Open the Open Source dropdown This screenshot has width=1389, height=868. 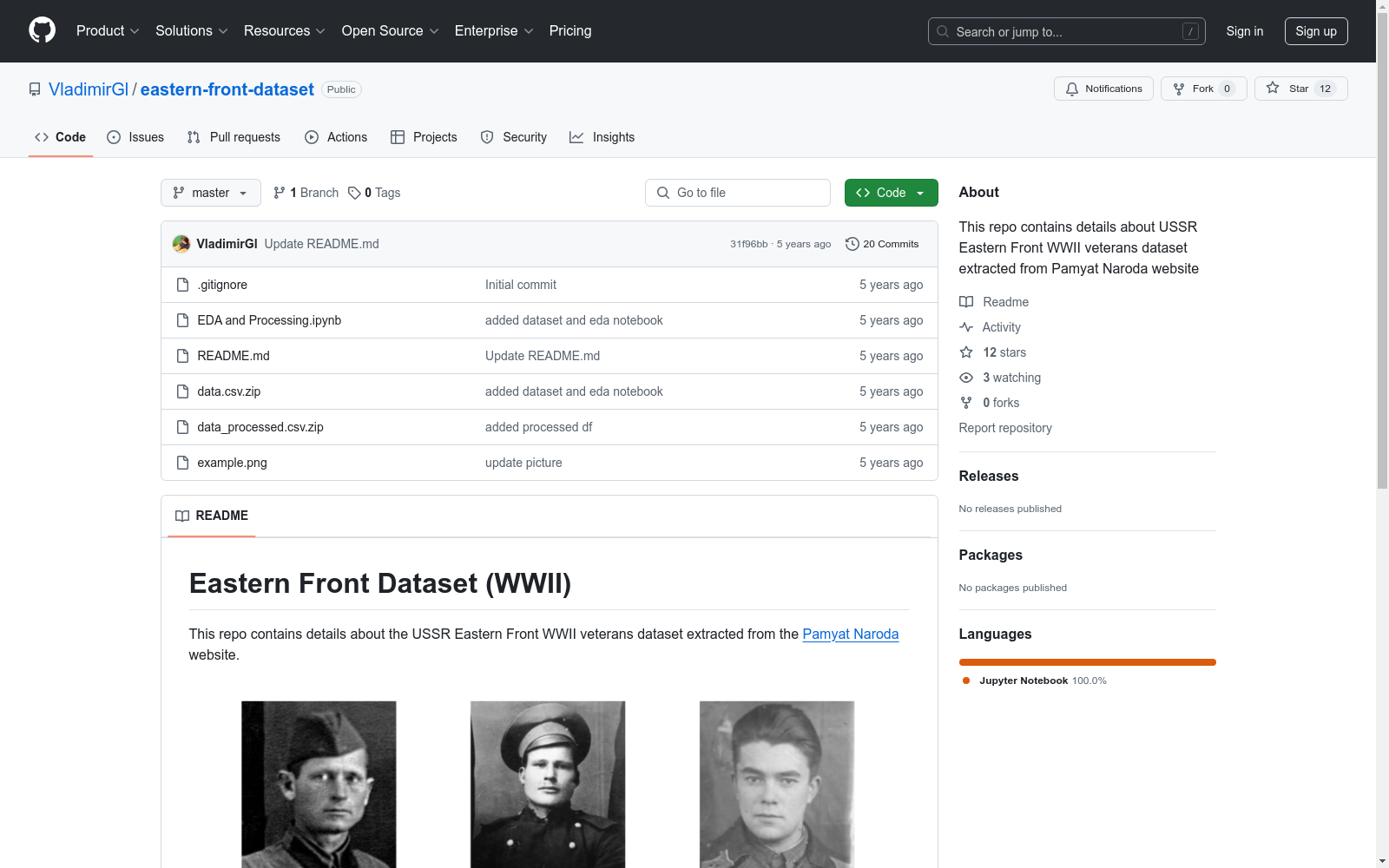point(391,30)
